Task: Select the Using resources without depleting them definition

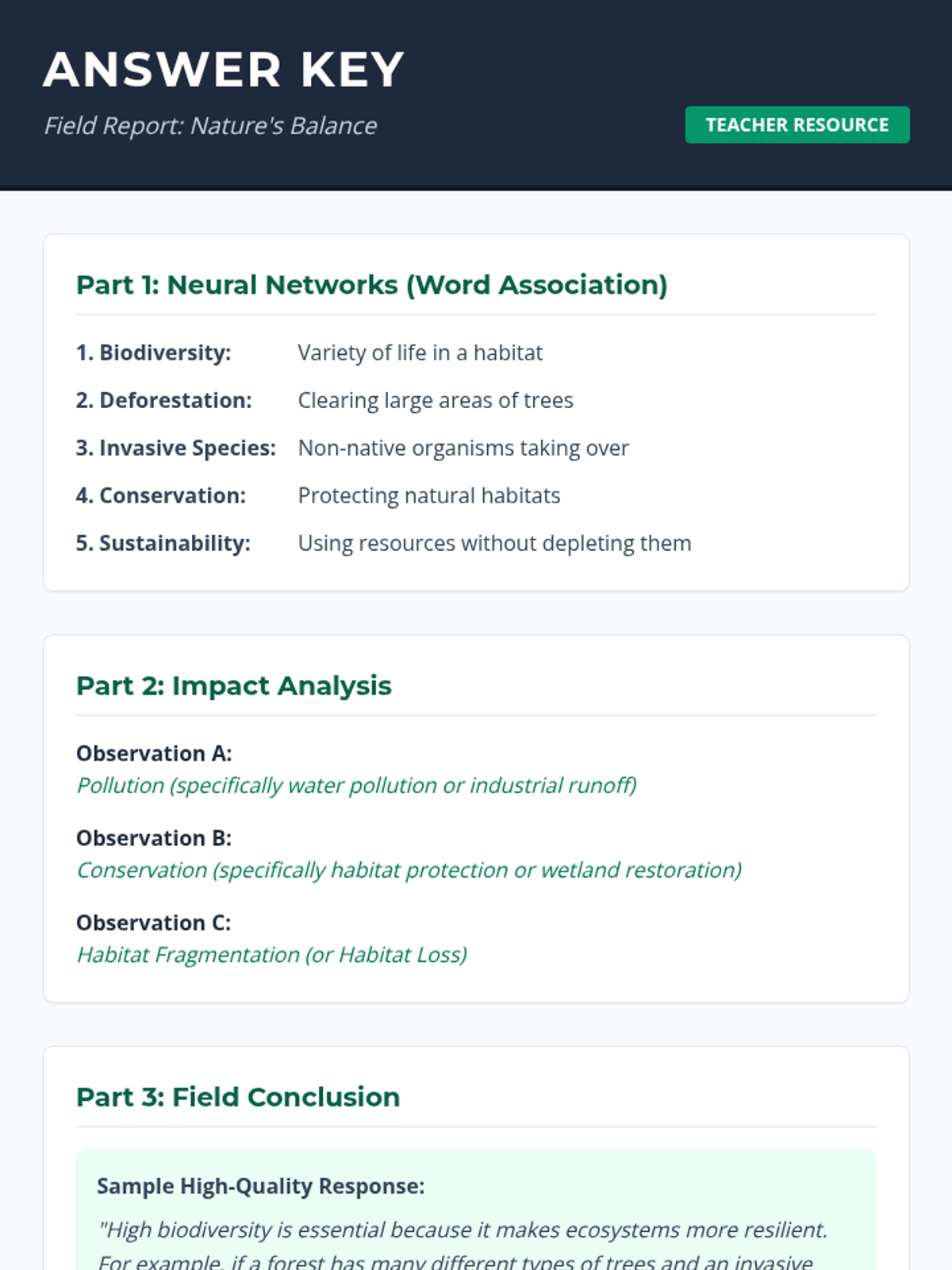Action: point(494,543)
